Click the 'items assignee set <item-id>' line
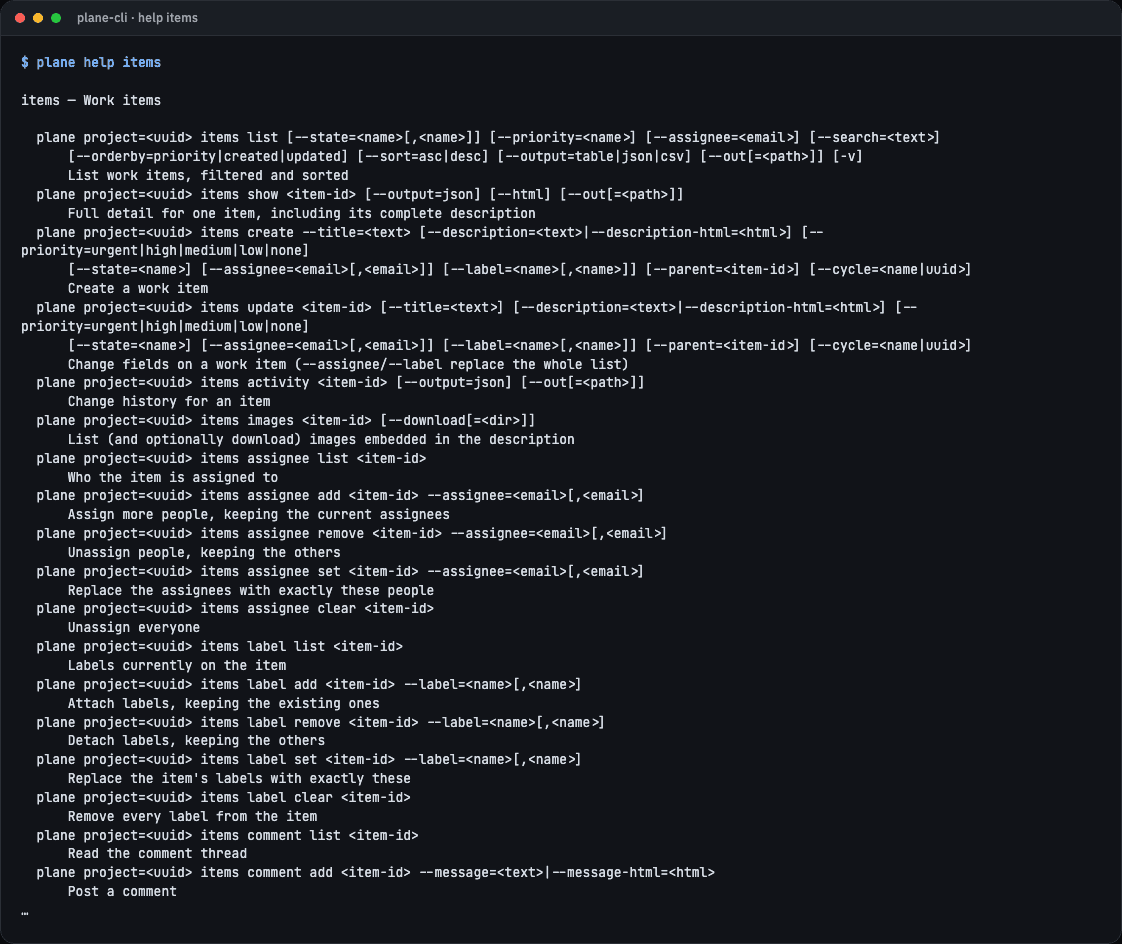This screenshot has height=944, width=1122. point(340,571)
